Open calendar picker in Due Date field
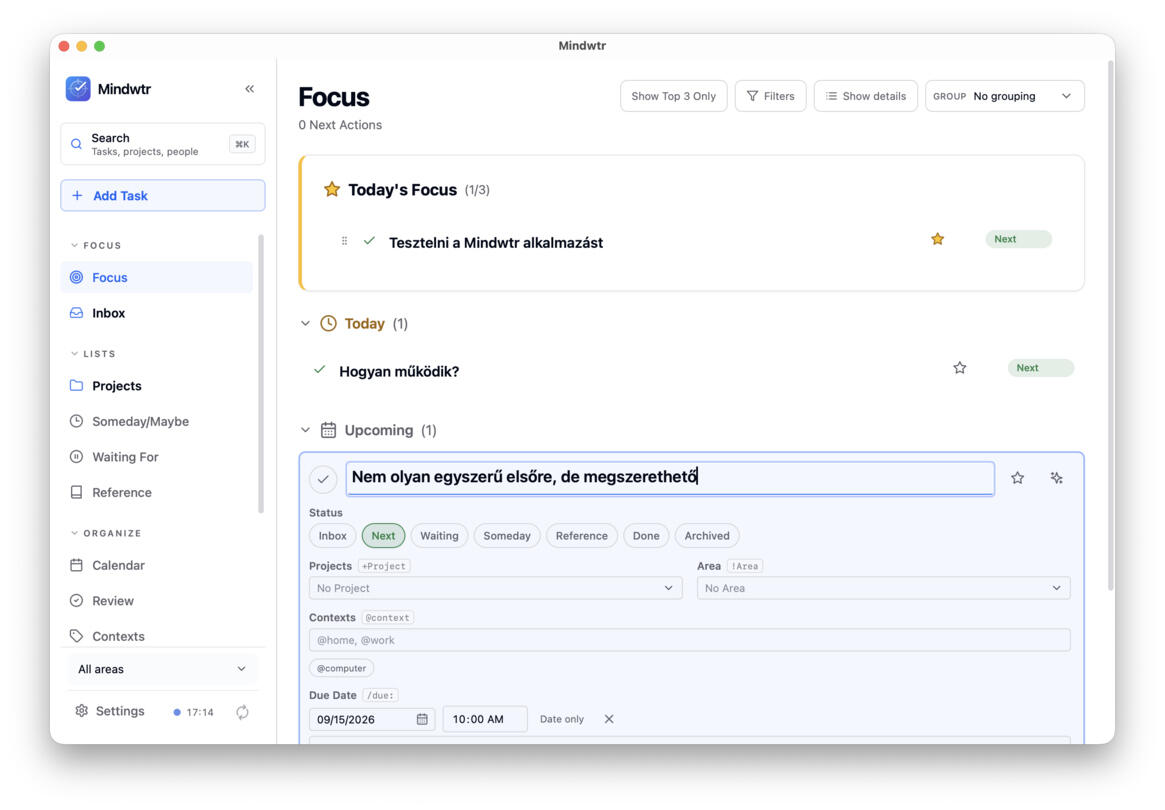The image size is (1165, 810). [422, 719]
